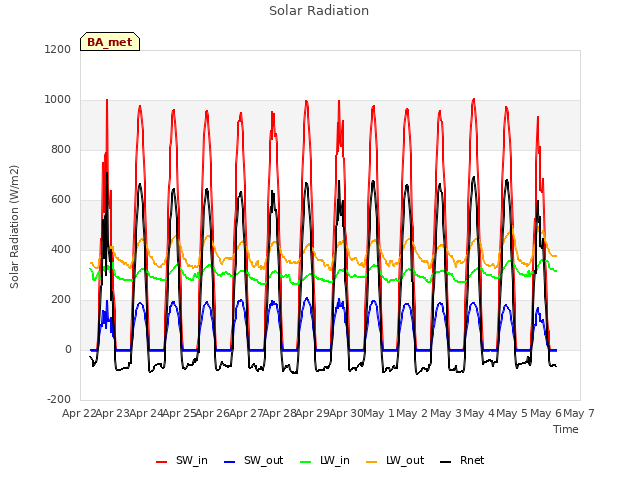Select the SW_in legend label
This screenshot has height=480, width=640.
192,460
